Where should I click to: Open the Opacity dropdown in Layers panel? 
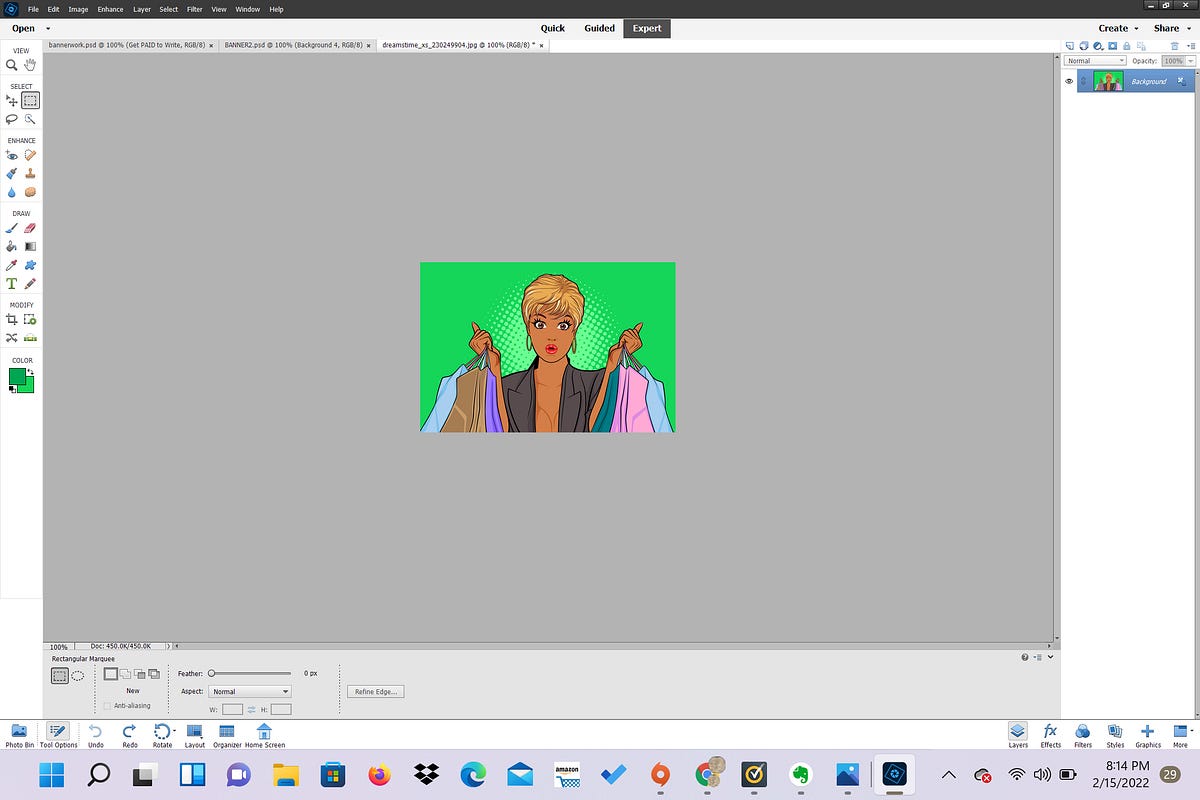[1189, 60]
